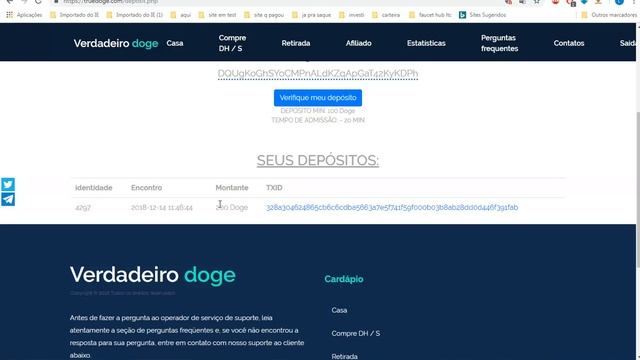Click the 'Verifique meu depósito' button
The height and width of the screenshot is (360, 640).
(318, 98)
